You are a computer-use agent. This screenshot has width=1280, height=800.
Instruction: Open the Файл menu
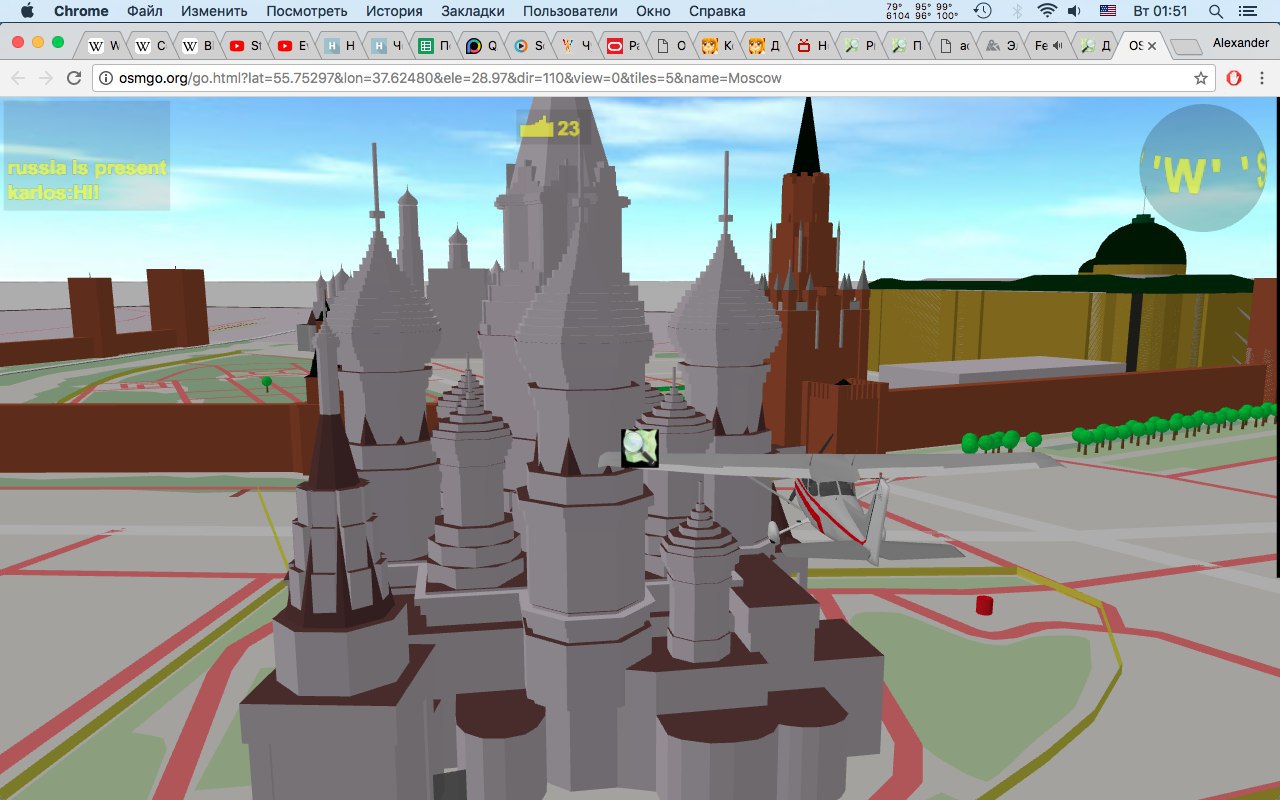point(146,11)
